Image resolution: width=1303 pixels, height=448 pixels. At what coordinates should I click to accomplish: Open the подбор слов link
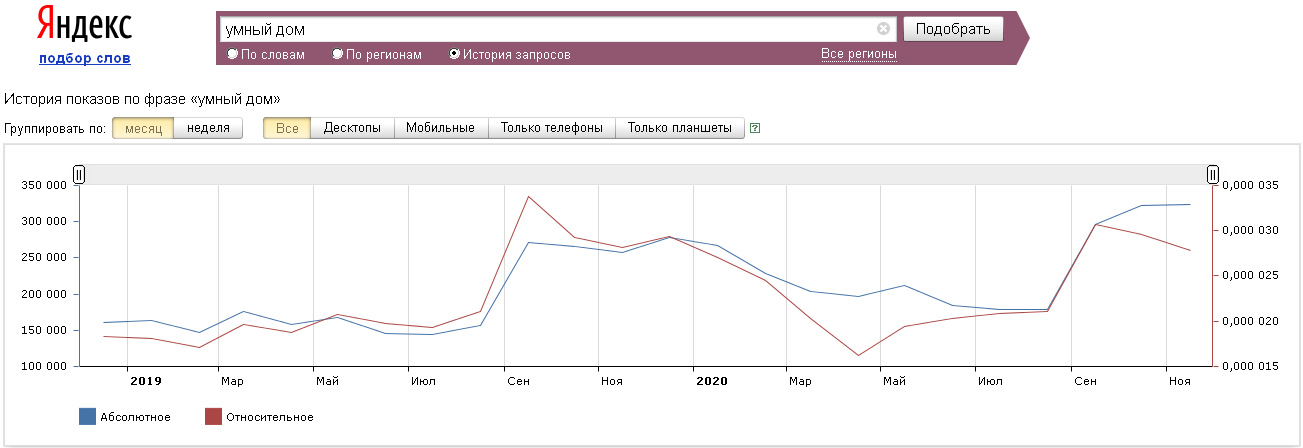click(84, 58)
